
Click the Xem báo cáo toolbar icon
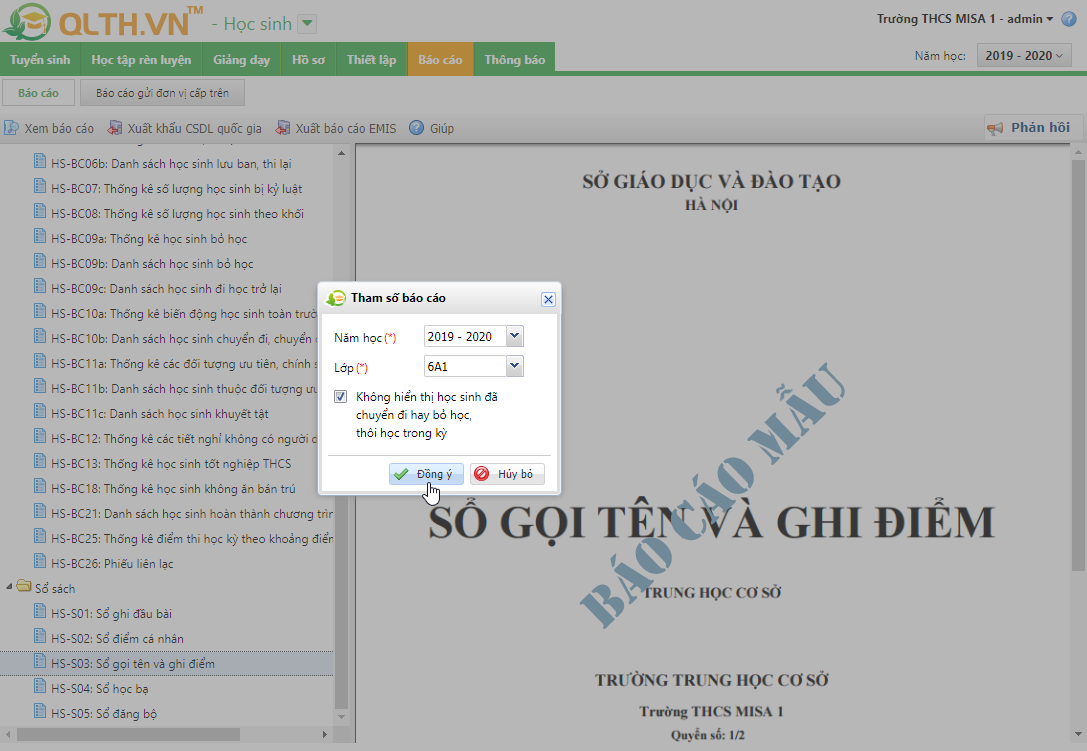11,128
